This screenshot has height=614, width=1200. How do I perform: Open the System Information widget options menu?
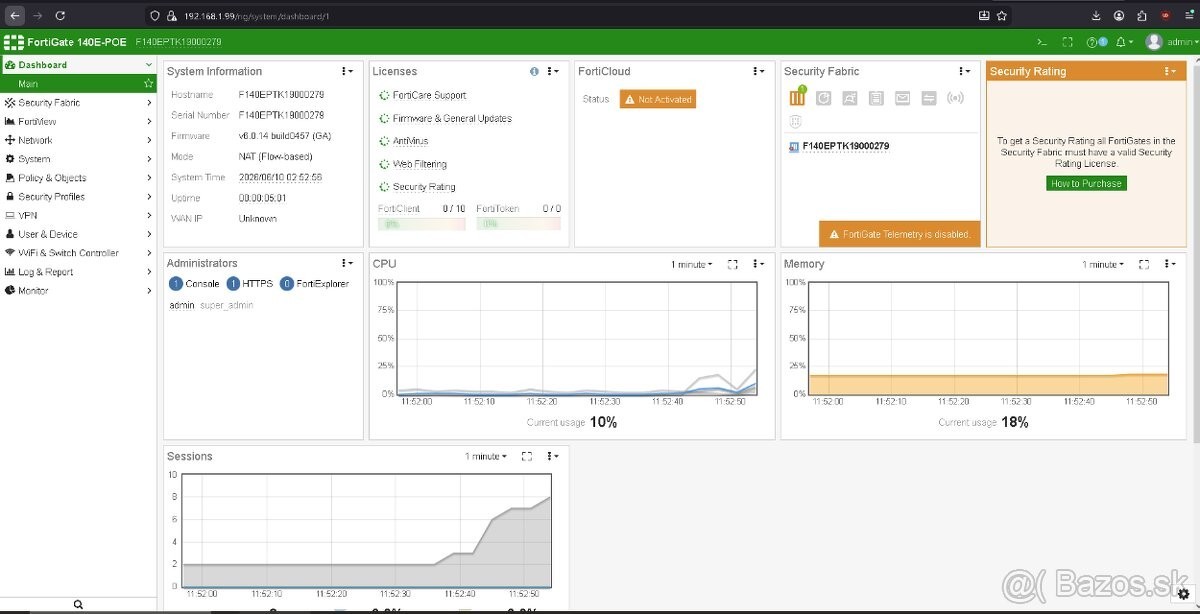coord(347,72)
